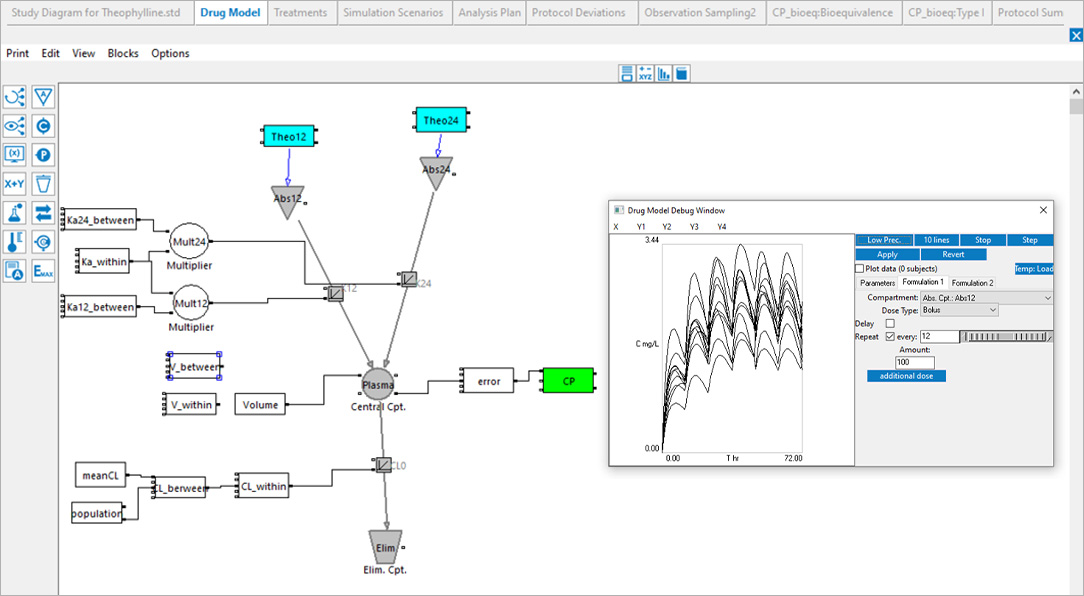Click the Low Prec. button

pyautogui.click(x=884, y=240)
